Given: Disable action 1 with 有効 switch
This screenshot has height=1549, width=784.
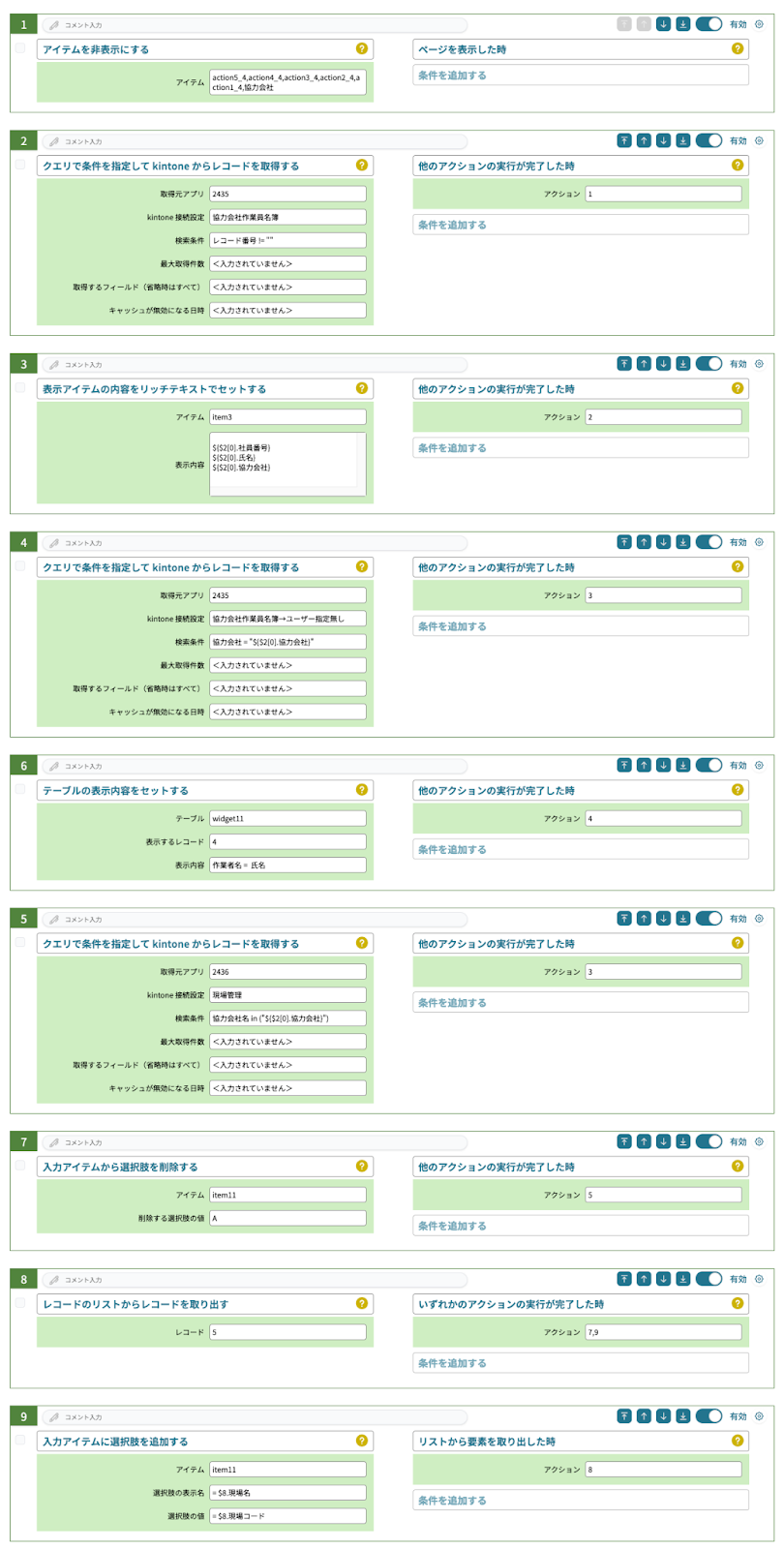Looking at the screenshot, I should pos(709,24).
